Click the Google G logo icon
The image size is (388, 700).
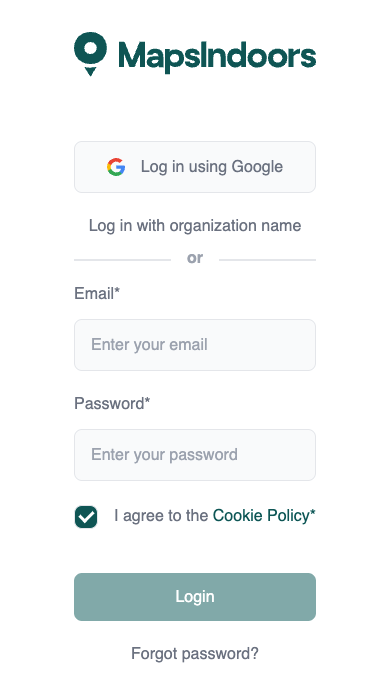pyautogui.click(x=116, y=167)
